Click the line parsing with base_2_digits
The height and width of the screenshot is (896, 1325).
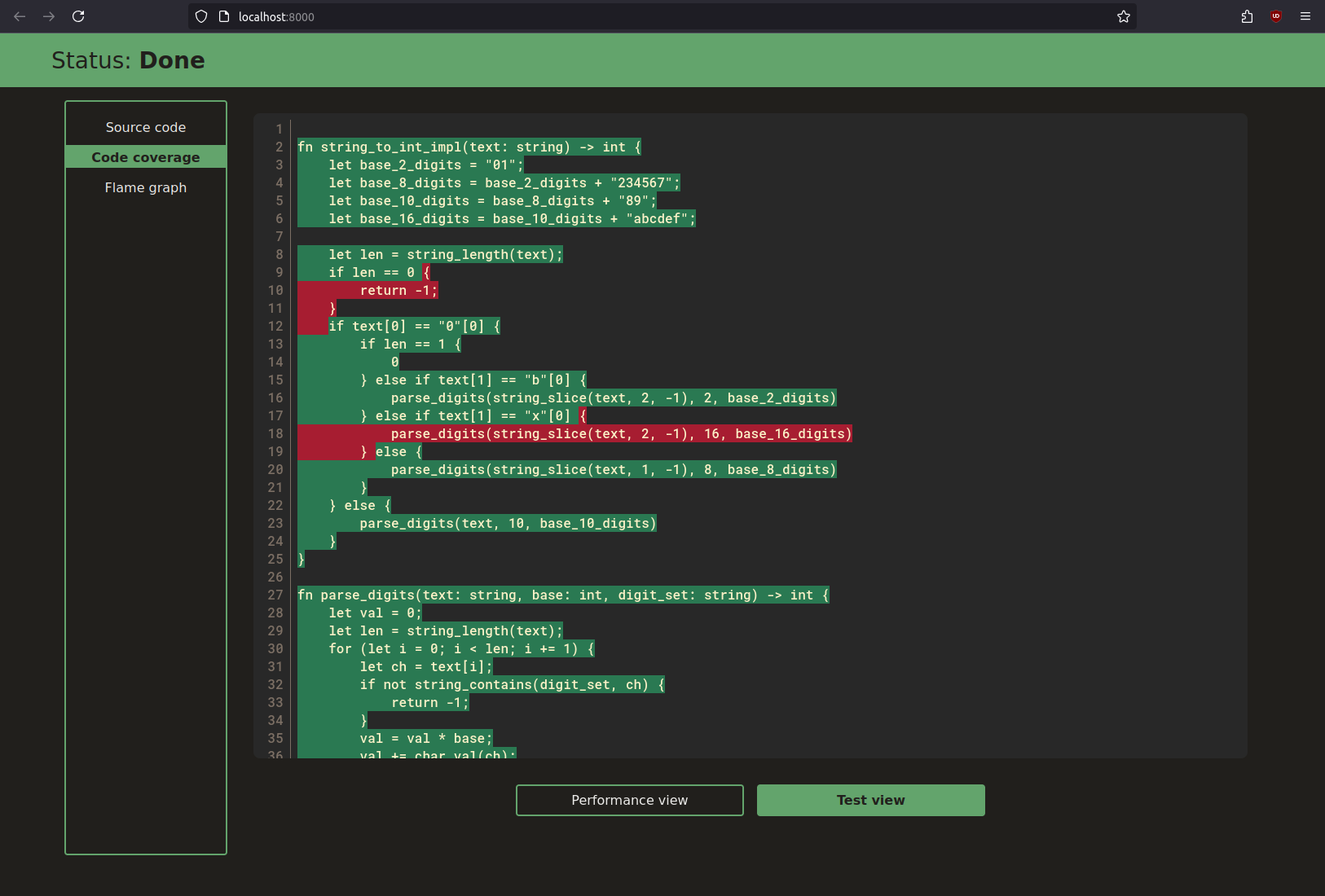click(614, 397)
